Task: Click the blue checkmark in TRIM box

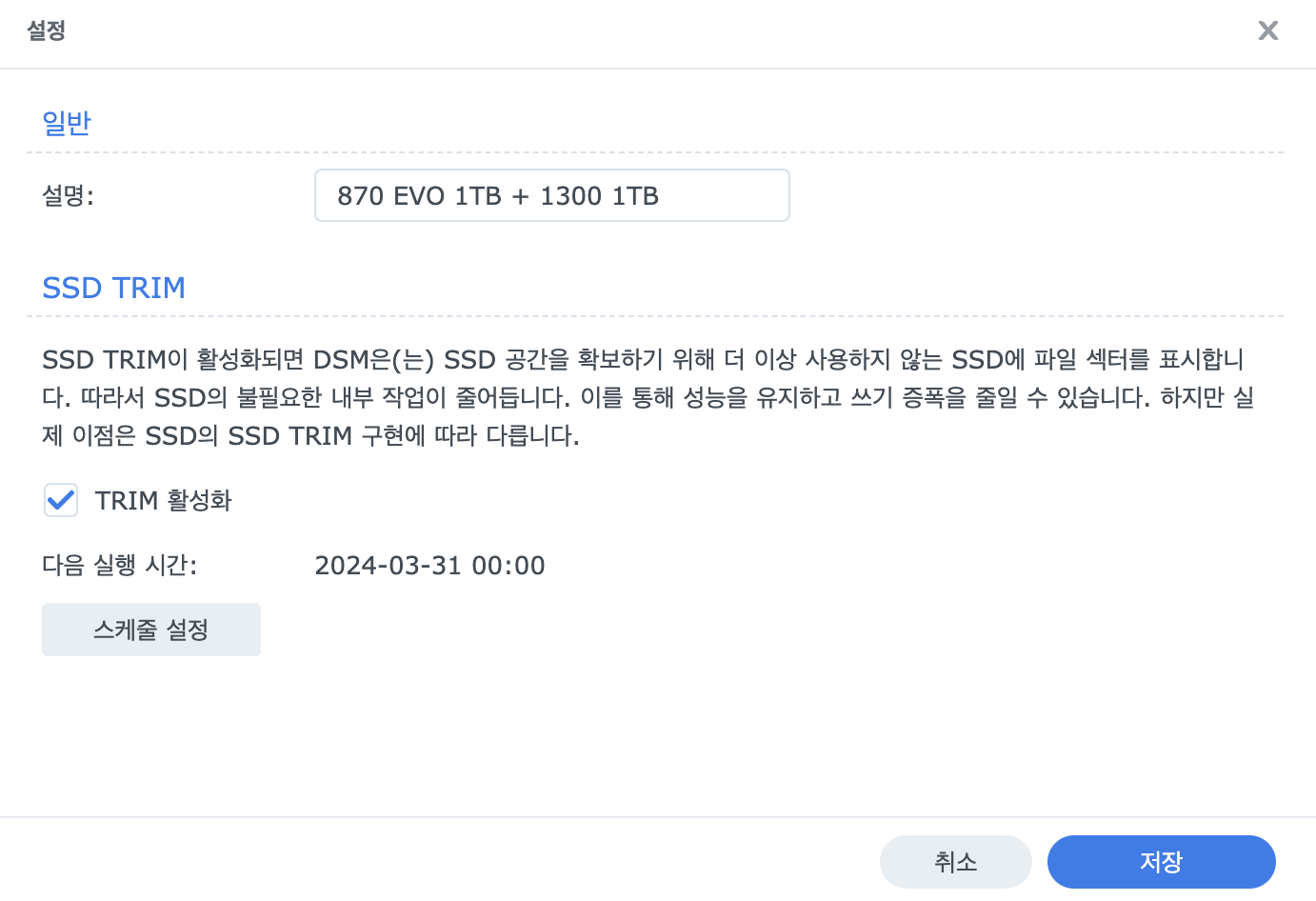Action: coord(61,500)
